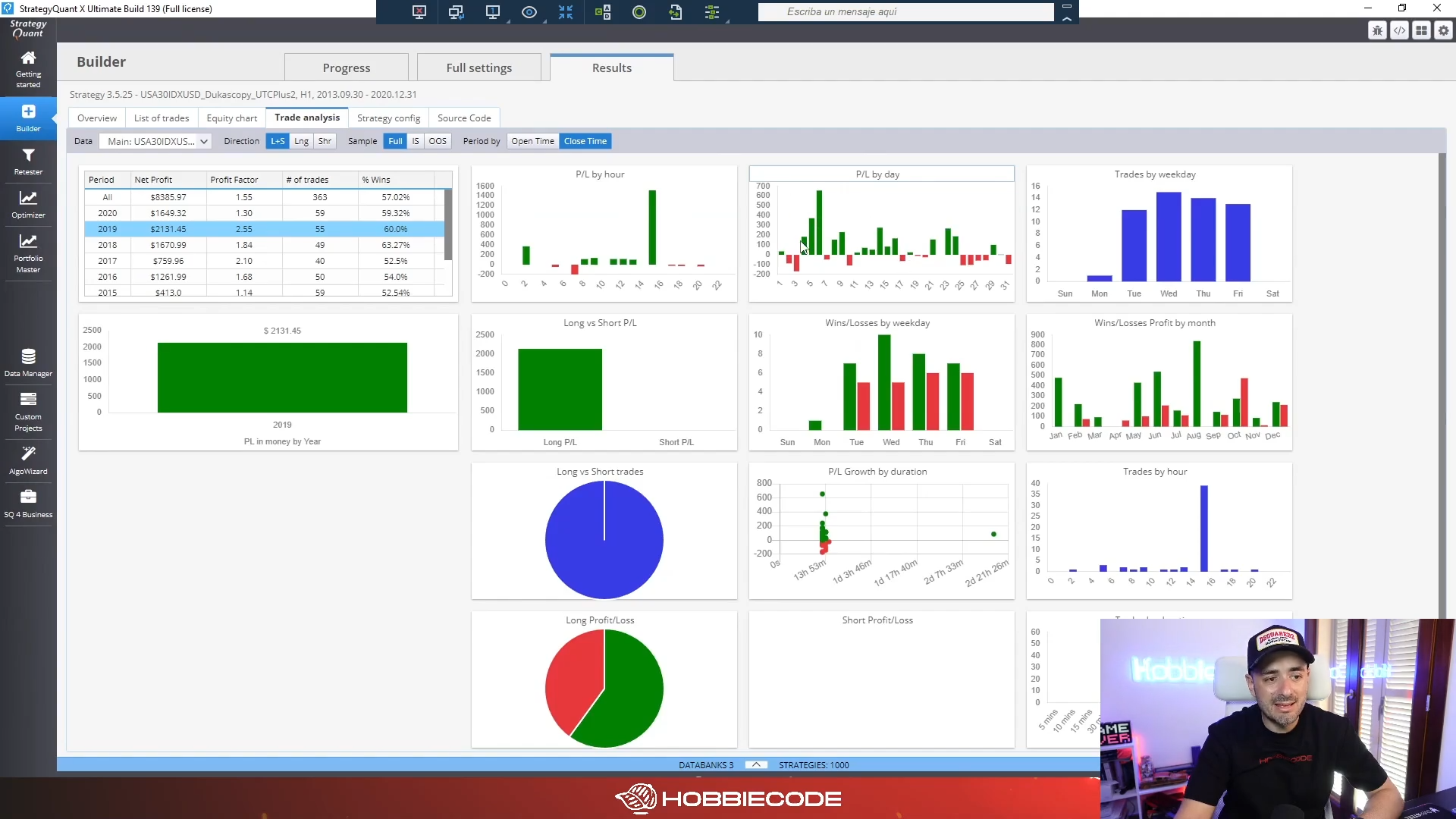This screenshot has height=819, width=1456.
Task: Click the remote keyboard shortcut icon
Action: [x=603, y=12]
